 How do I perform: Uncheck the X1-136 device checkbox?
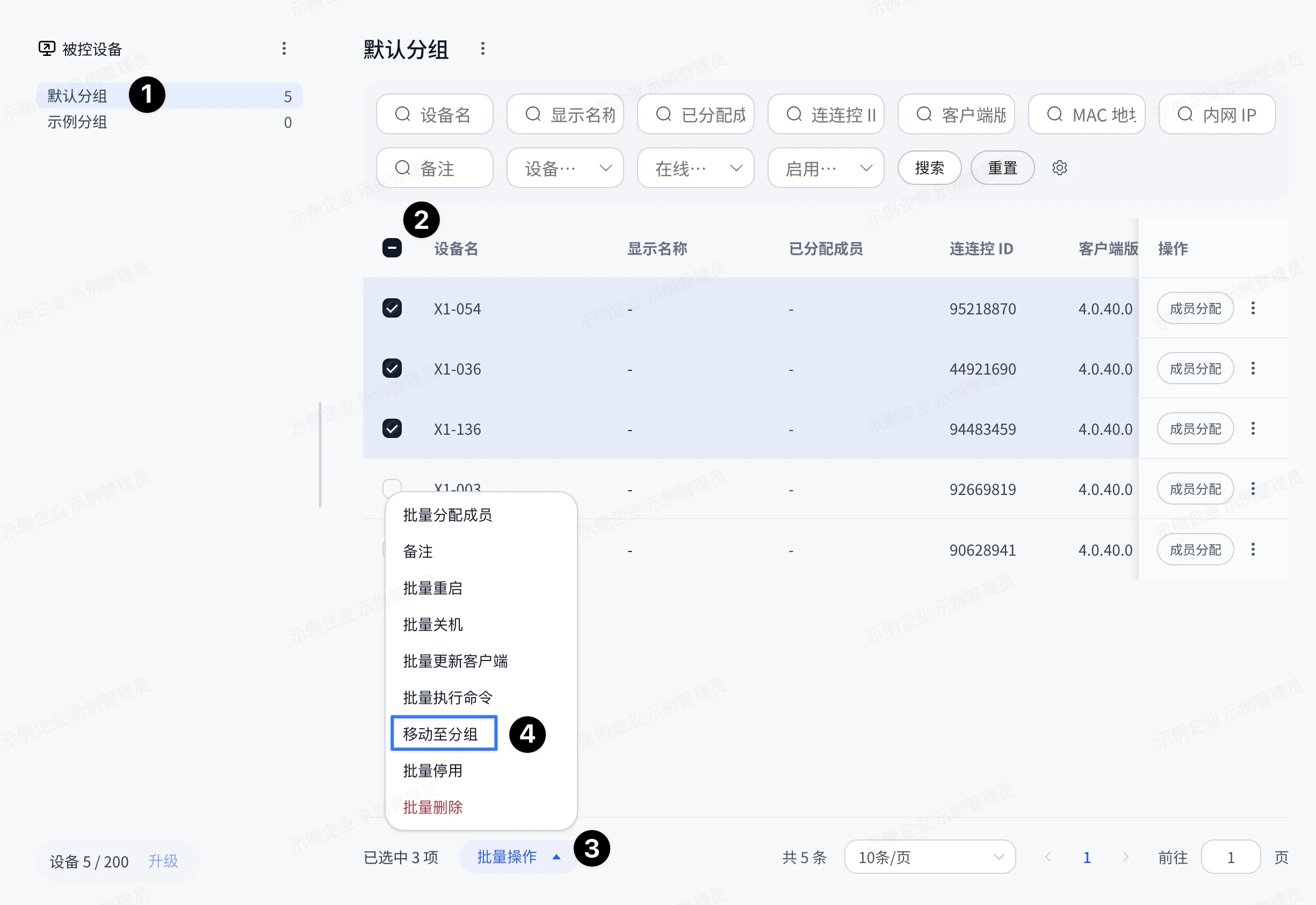(392, 428)
